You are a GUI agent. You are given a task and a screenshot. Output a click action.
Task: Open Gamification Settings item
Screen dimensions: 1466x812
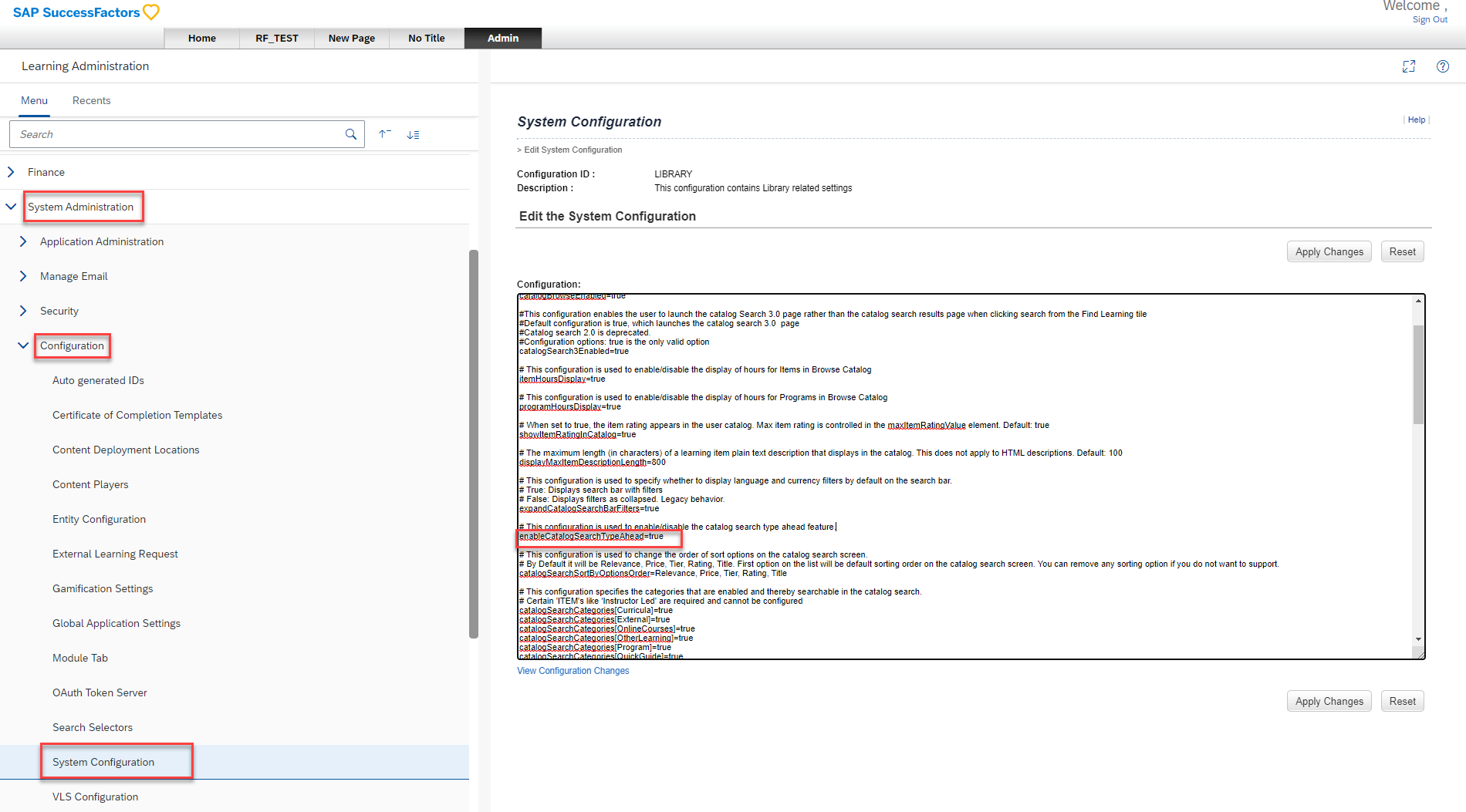pyautogui.click(x=103, y=588)
